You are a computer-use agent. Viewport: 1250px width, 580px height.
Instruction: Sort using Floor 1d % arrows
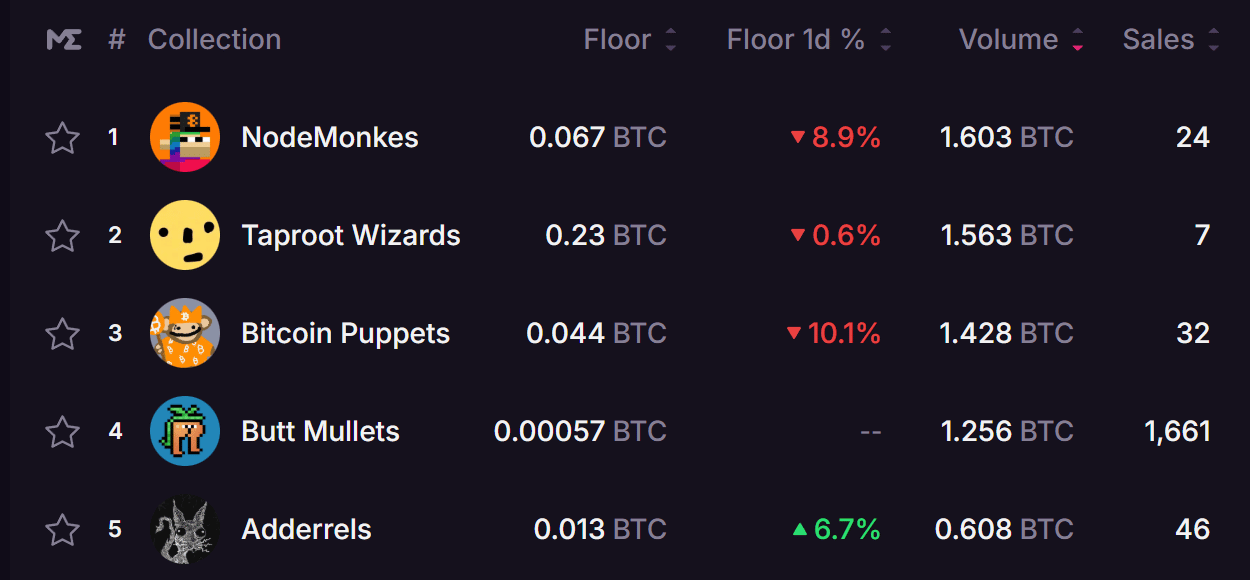tap(885, 40)
